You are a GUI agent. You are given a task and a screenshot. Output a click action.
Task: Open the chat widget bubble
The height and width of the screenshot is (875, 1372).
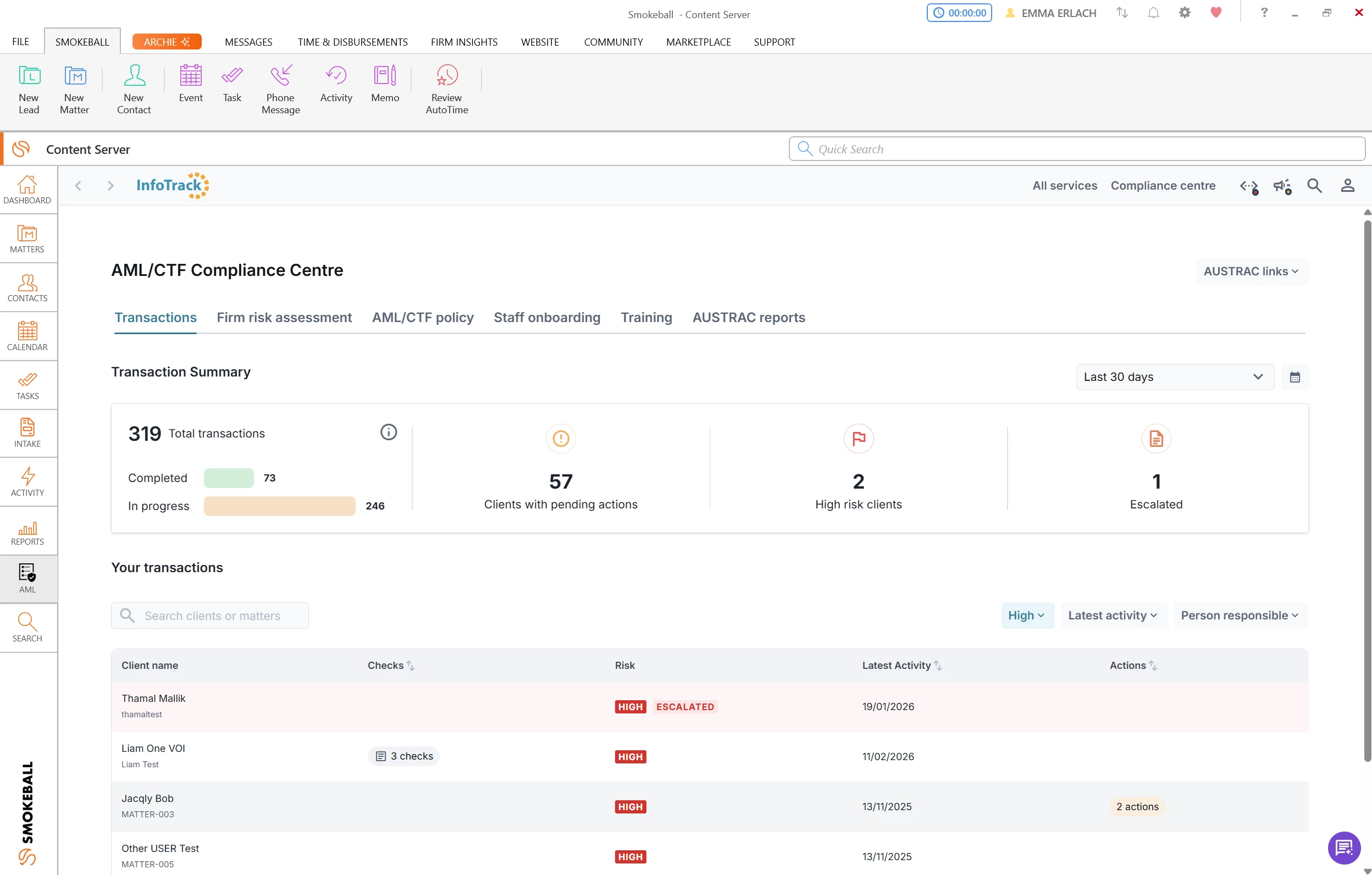pyautogui.click(x=1343, y=848)
